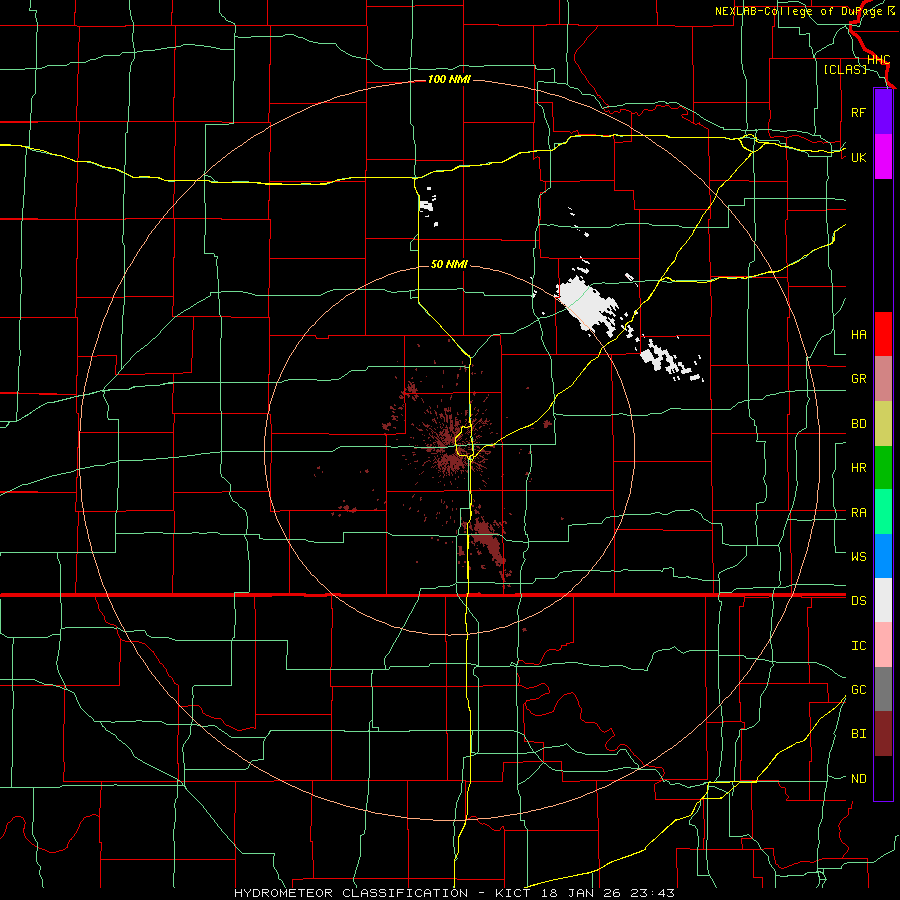Click the 'BD' legend label
Screen dimensions: 900x900
click(858, 424)
